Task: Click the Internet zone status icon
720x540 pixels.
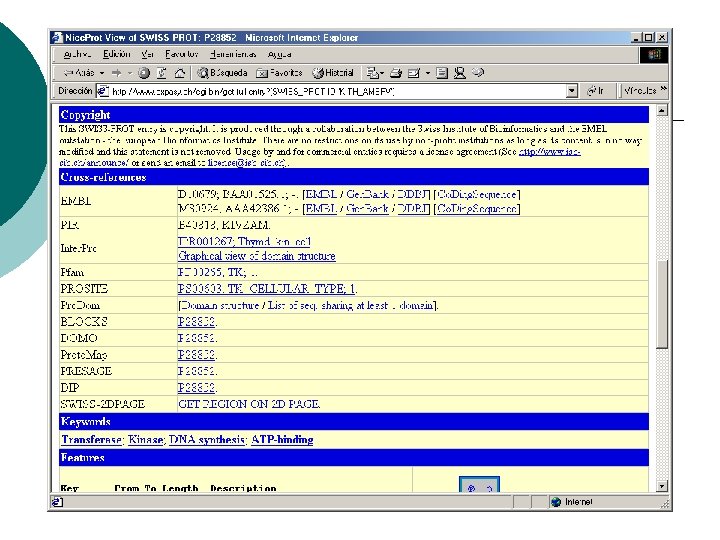Action: coord(556,502)
